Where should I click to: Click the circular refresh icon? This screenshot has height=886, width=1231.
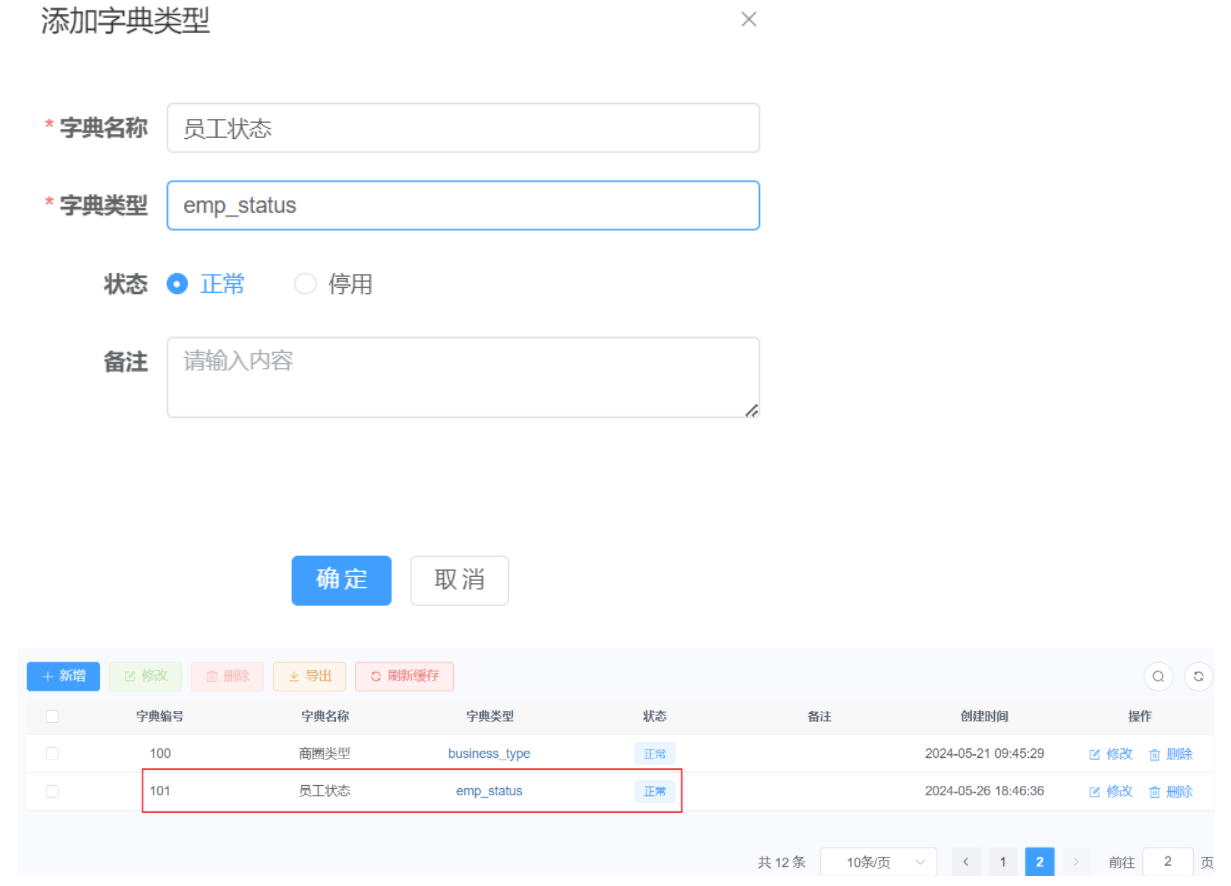coord(1198,677)
